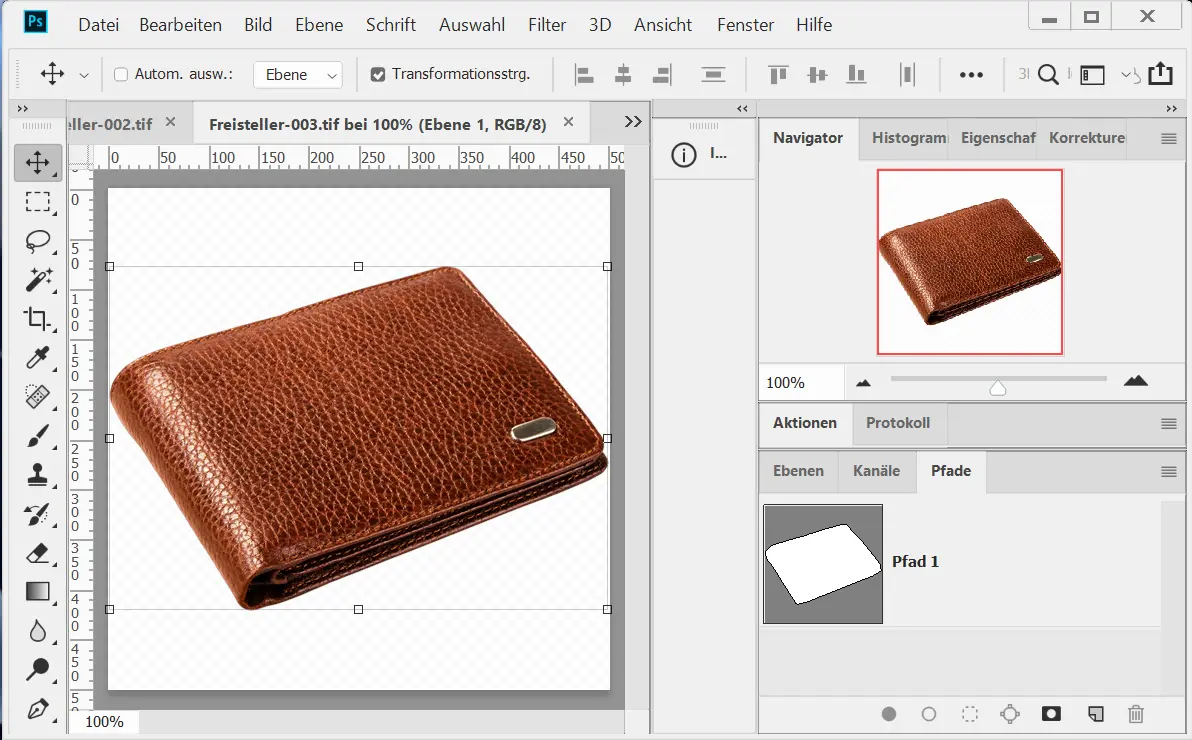Open the Filter menu
The height and width of the screenshot is (740, 1192).
[x=547, y=25]
